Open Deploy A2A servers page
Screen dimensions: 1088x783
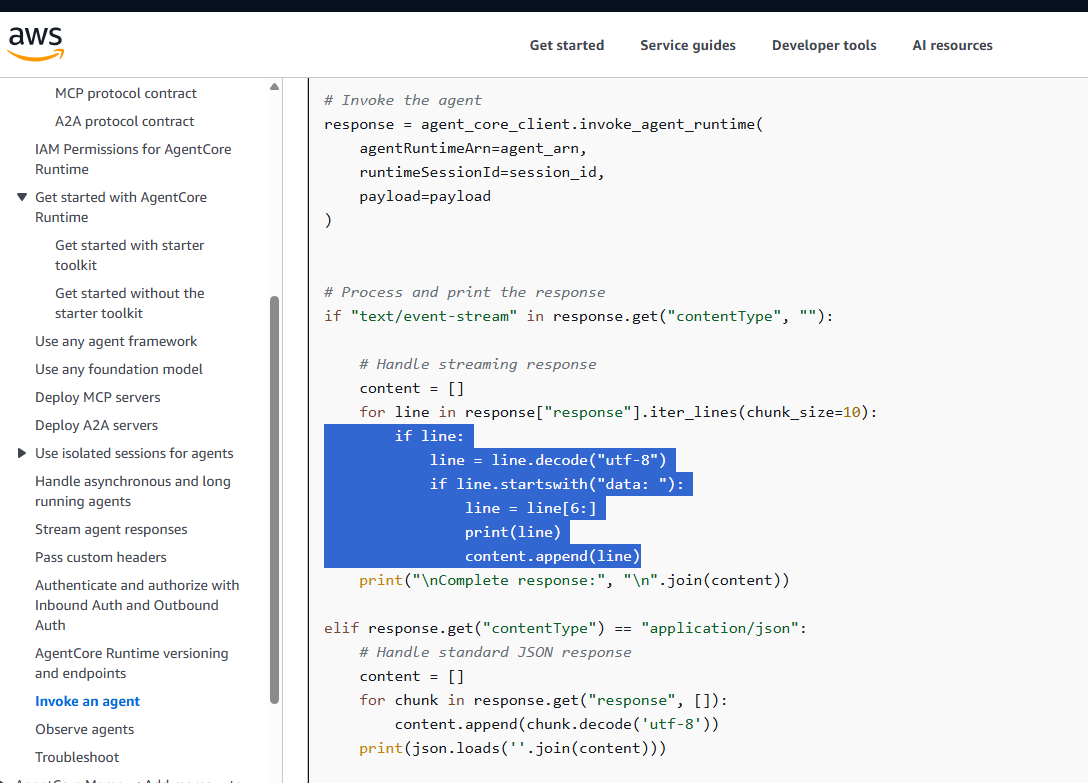click(x=96, y=425)
